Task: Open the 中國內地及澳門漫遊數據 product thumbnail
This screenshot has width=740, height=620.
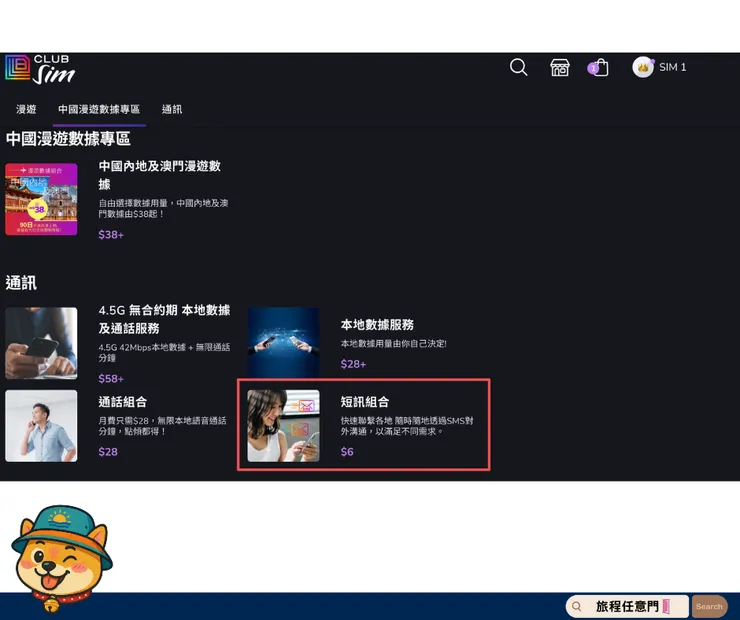Action: click(x=42, y=199)
